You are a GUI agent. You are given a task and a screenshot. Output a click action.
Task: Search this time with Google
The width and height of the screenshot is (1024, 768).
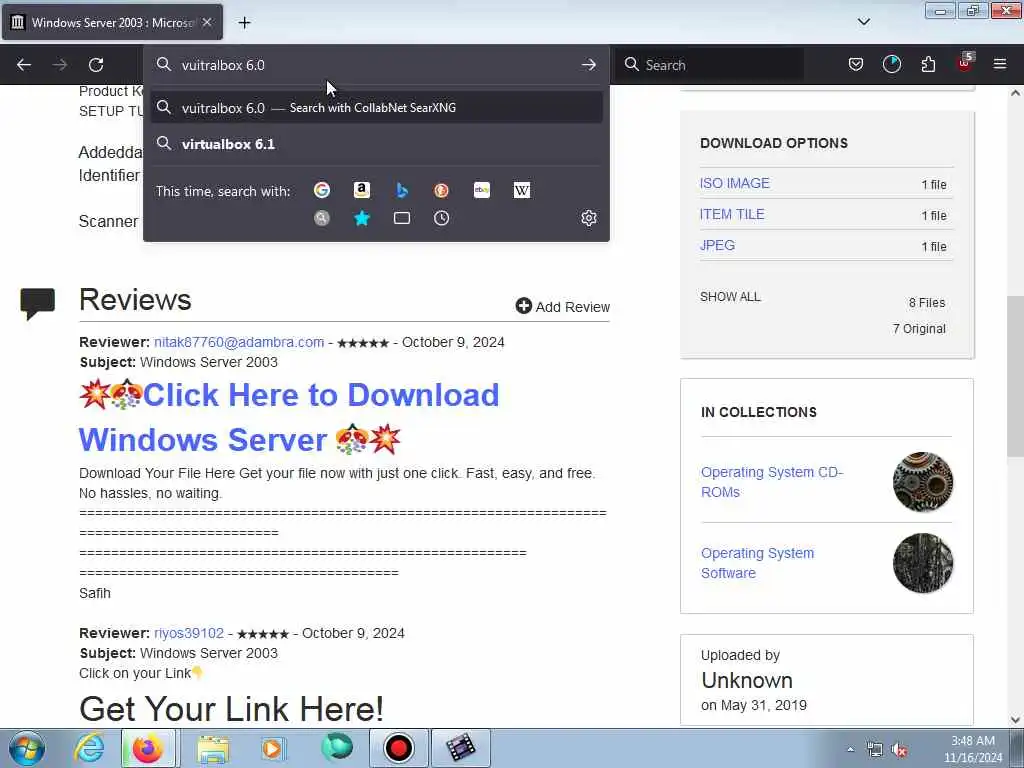(321, 190)
